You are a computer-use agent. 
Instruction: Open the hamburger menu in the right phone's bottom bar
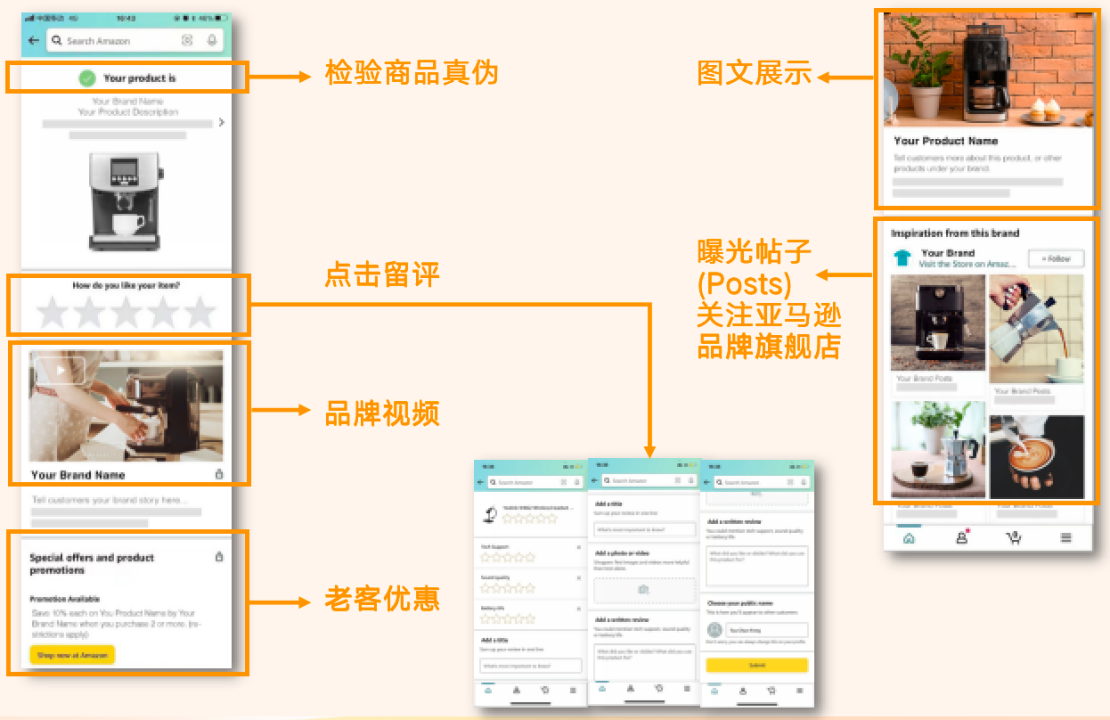coord(1066,538)
